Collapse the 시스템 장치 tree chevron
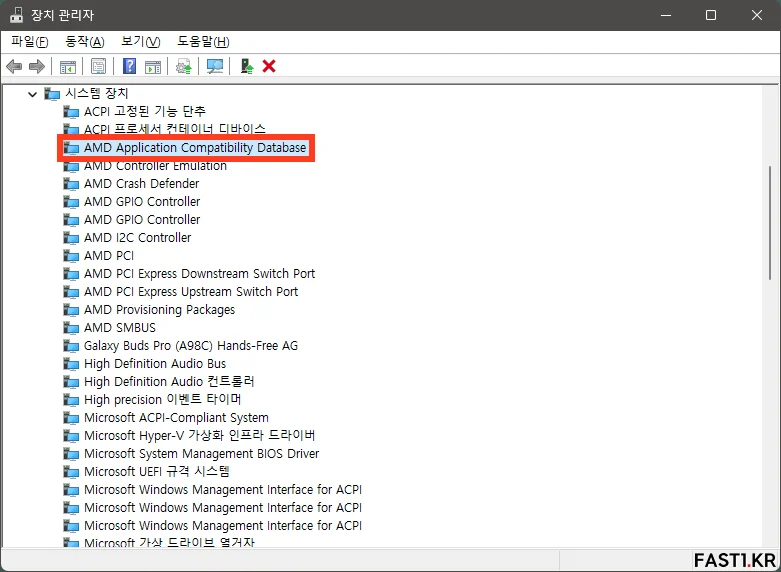The width and height of the screenshot is (781, 572). [32, 94]
